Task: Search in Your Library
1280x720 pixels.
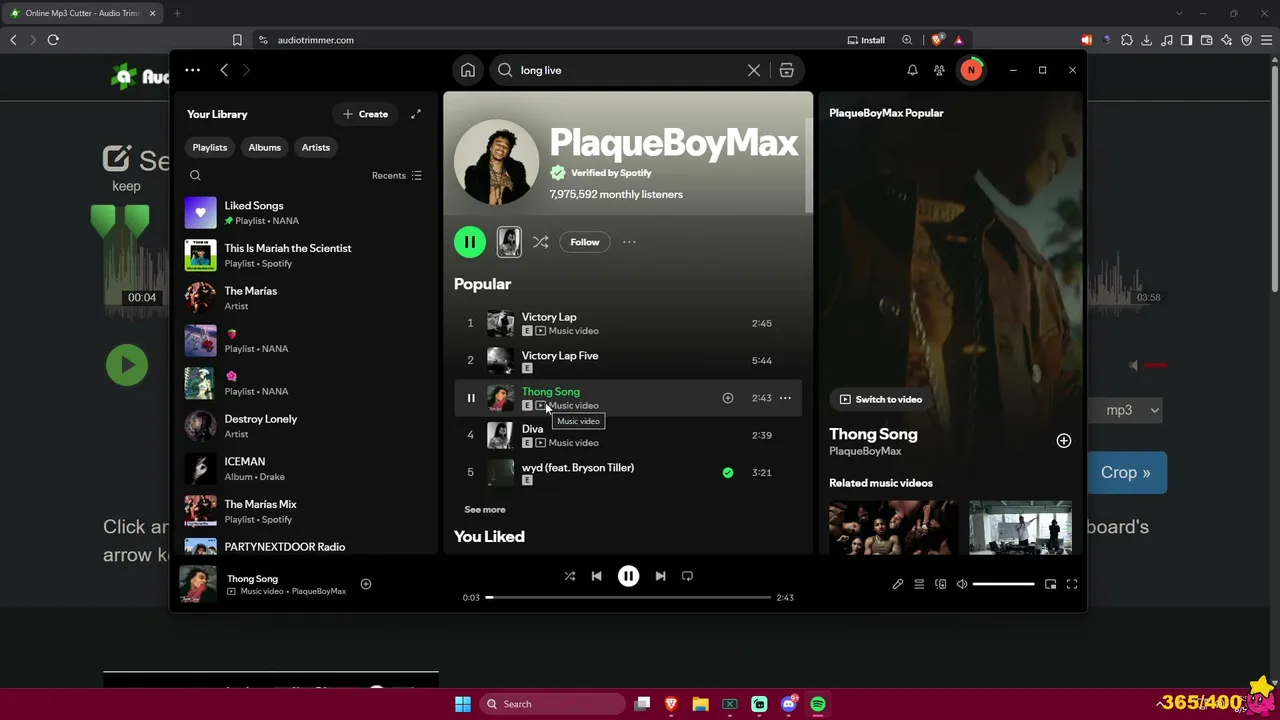Action: point(195,176)
